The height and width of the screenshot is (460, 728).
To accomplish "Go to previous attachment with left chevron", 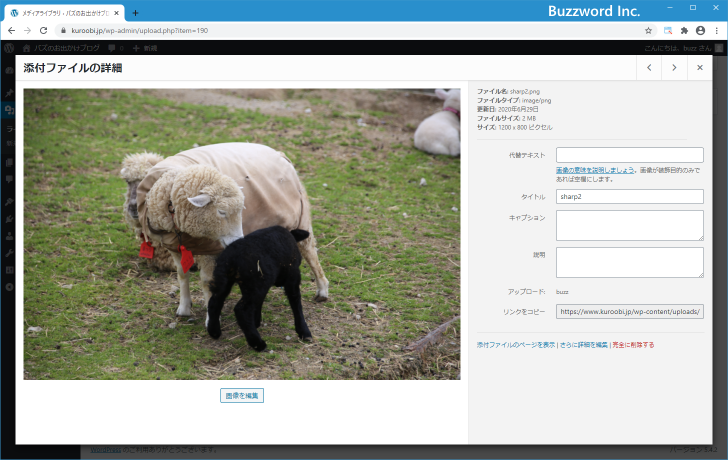I will 649,68.
